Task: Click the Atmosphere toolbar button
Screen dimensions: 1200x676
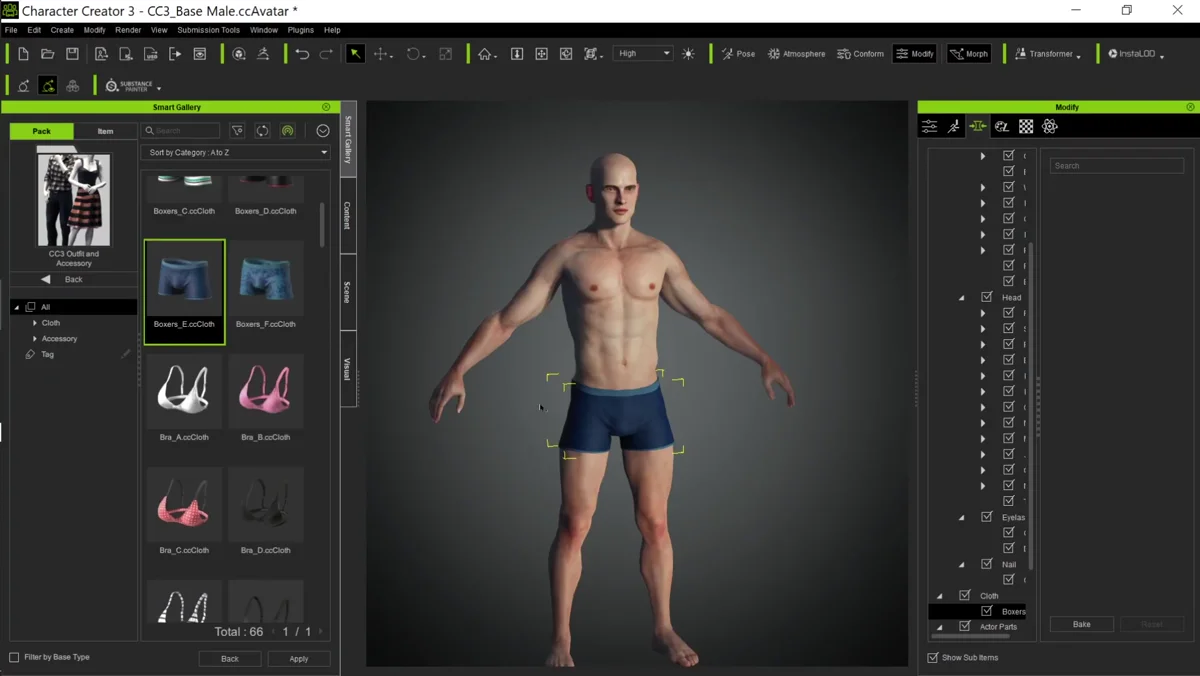Action: point(797,54)
